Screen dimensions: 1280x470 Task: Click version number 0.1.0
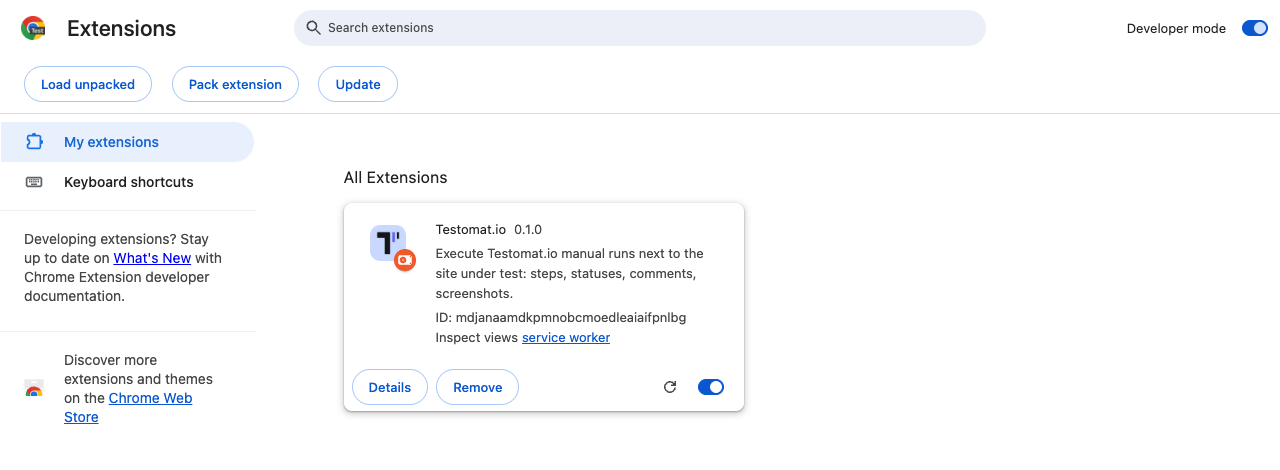tap(528, 229)
